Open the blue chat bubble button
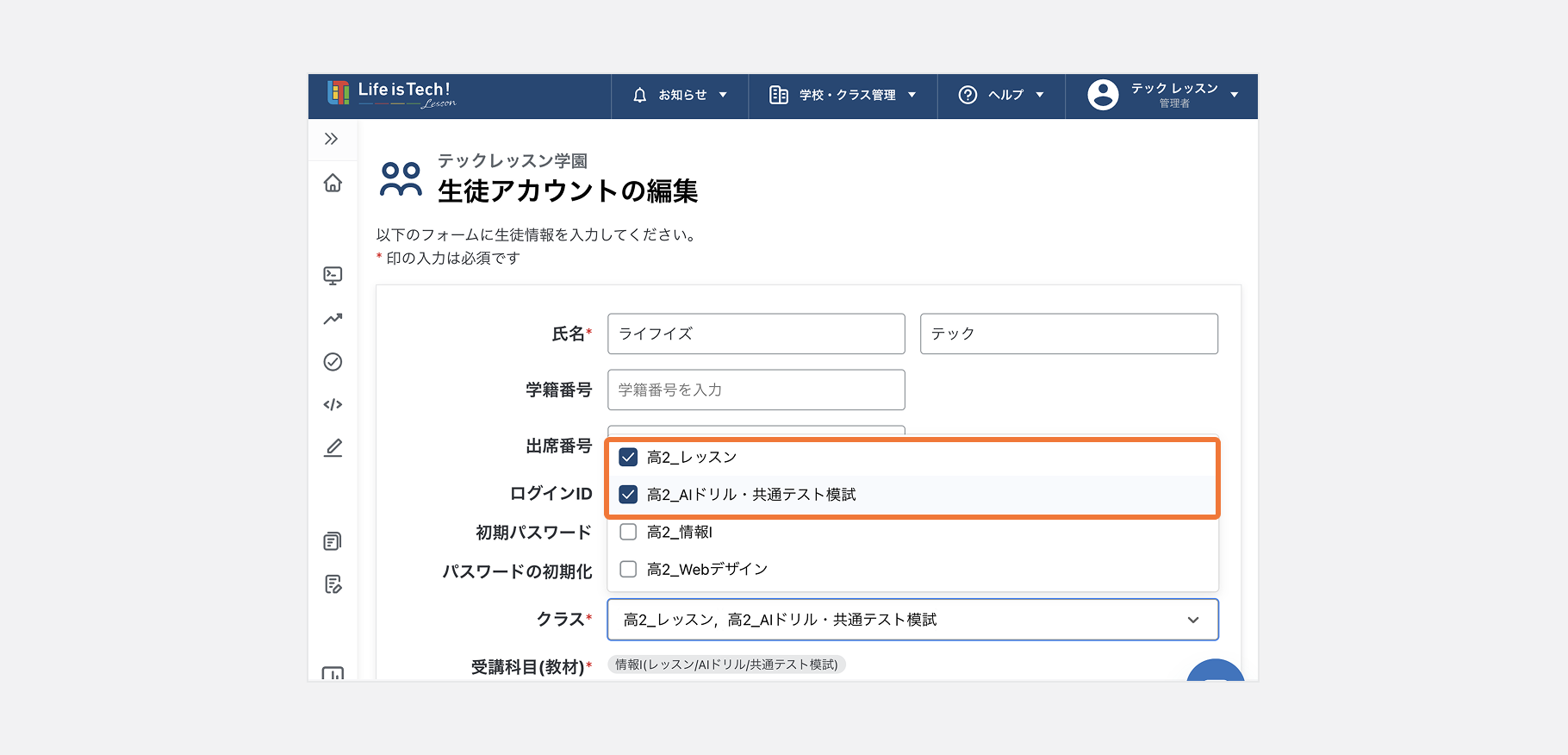The width and height of the screenshot is (1568, 755). tap(1215, 671)
